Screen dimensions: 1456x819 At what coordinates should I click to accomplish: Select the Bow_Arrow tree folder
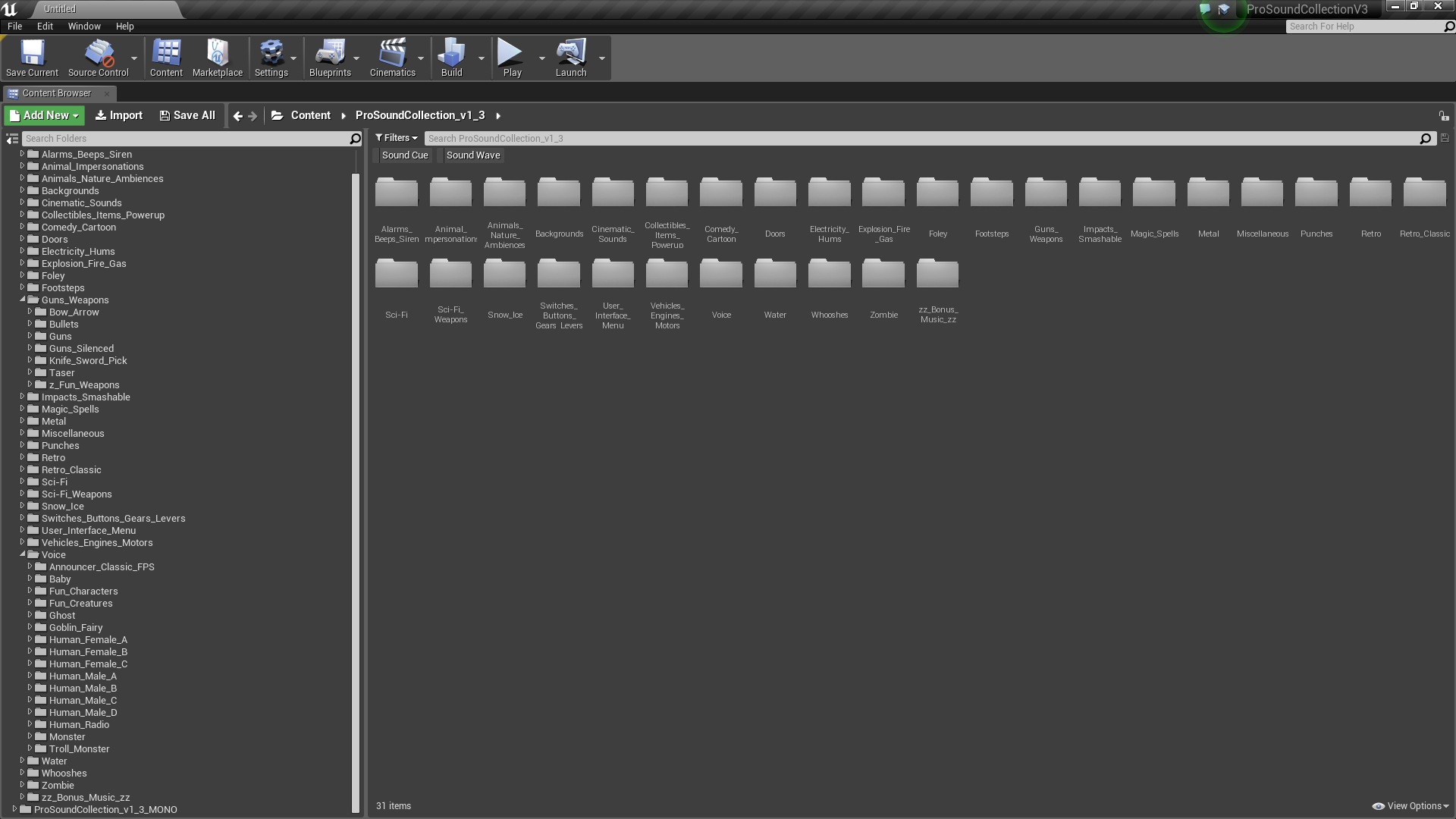point(74,312)
